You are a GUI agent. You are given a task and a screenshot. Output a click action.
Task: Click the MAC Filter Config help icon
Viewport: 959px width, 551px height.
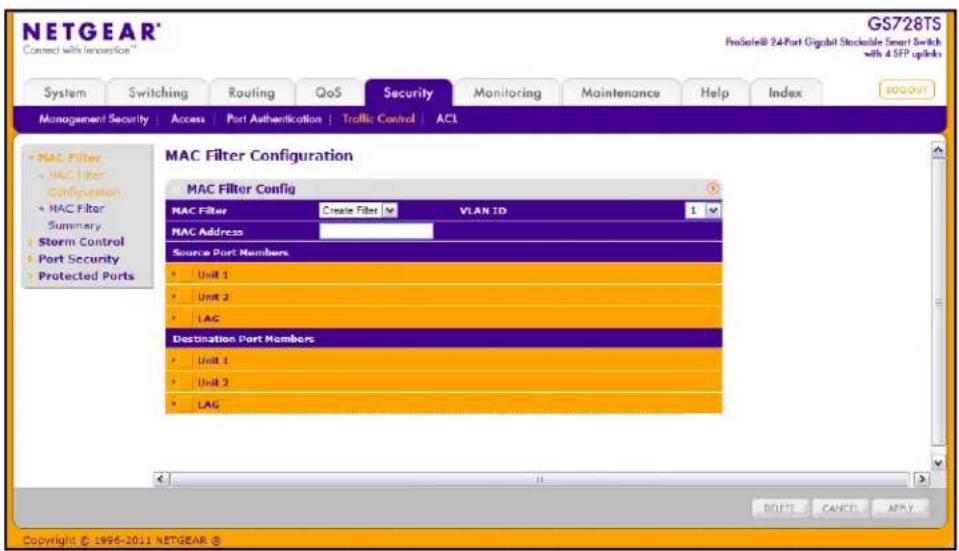[x=713, y=189]
